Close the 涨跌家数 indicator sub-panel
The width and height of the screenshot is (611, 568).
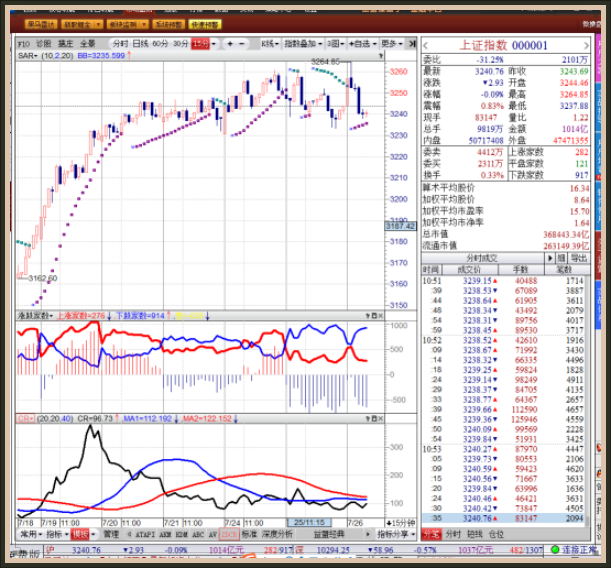click(380, 316)
